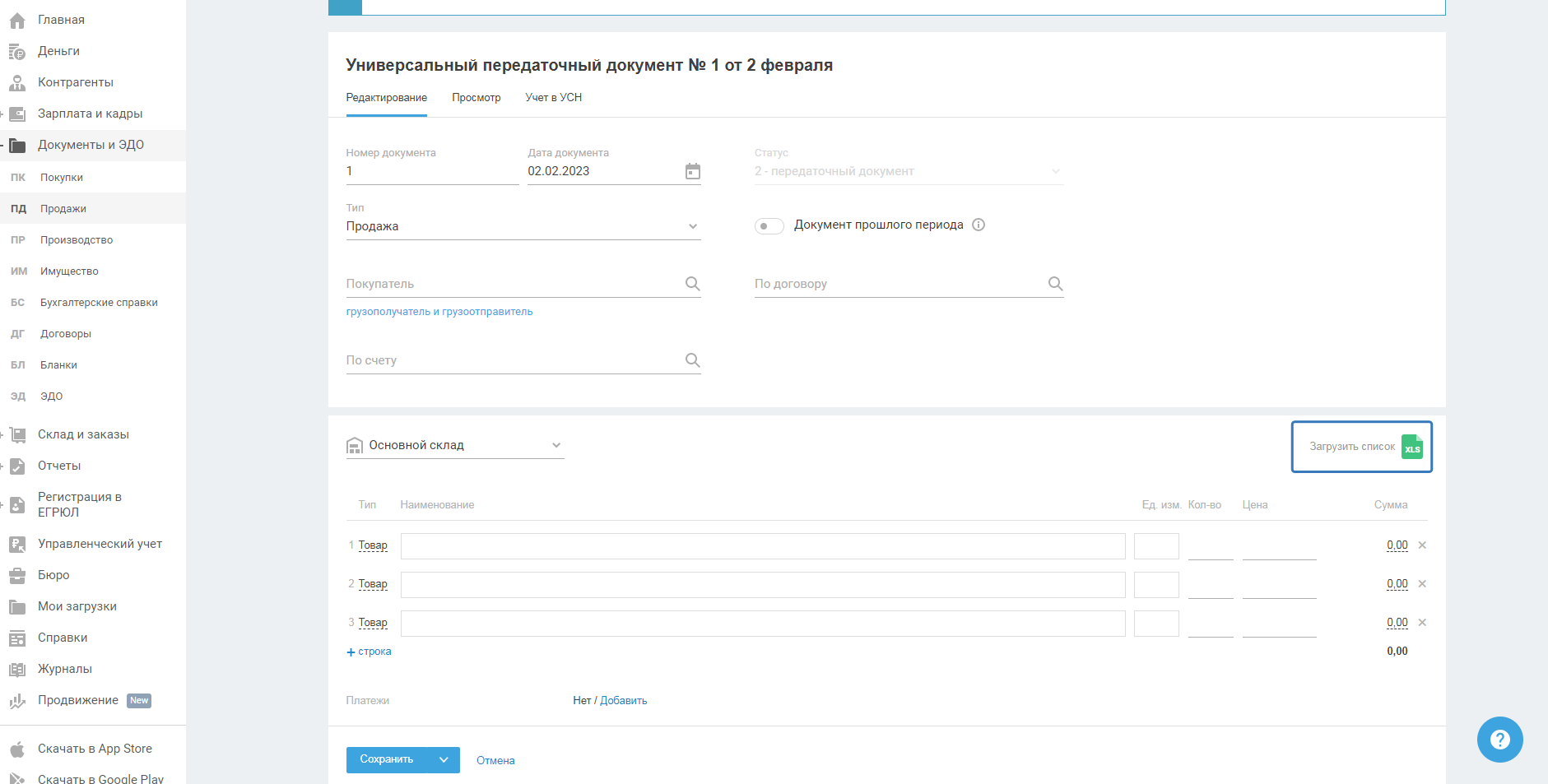This screenshot has width=1548, height=784.
Task: Delete first Товар row with X icon
Action: tap(1422, 545)
